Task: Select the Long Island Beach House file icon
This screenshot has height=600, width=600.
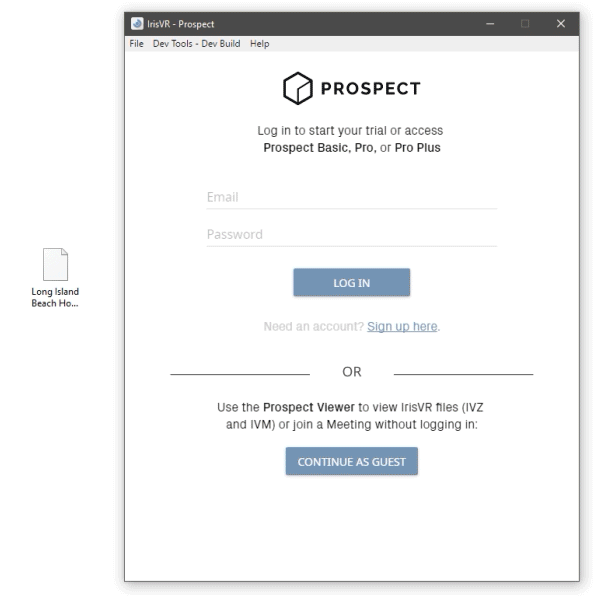Action: [x=55, y=264]
